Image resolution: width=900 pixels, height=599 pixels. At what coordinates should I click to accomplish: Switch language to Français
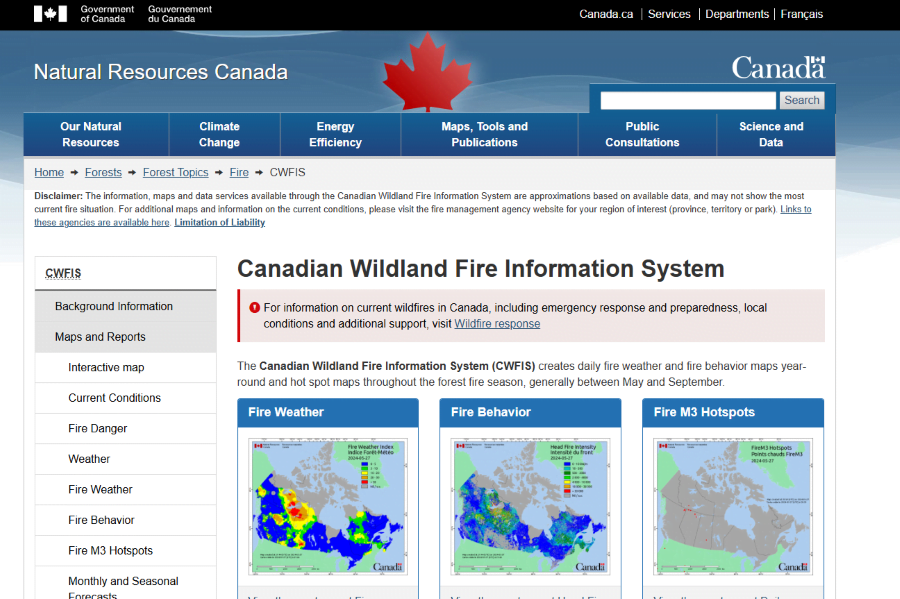(801, 14)
